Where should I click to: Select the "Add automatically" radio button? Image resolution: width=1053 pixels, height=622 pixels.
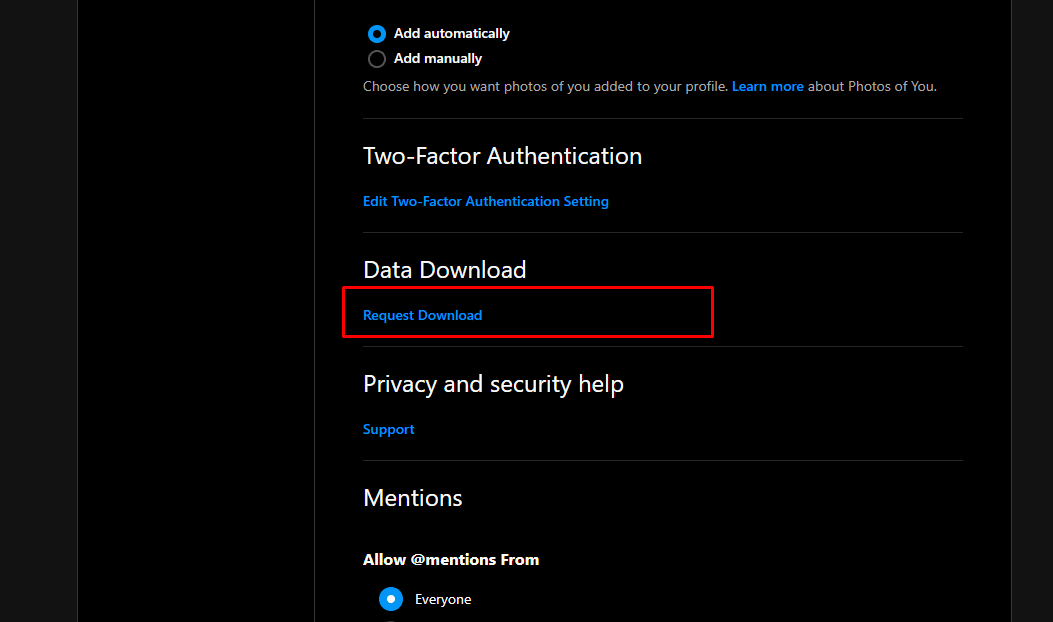click(x=377, y=33)
